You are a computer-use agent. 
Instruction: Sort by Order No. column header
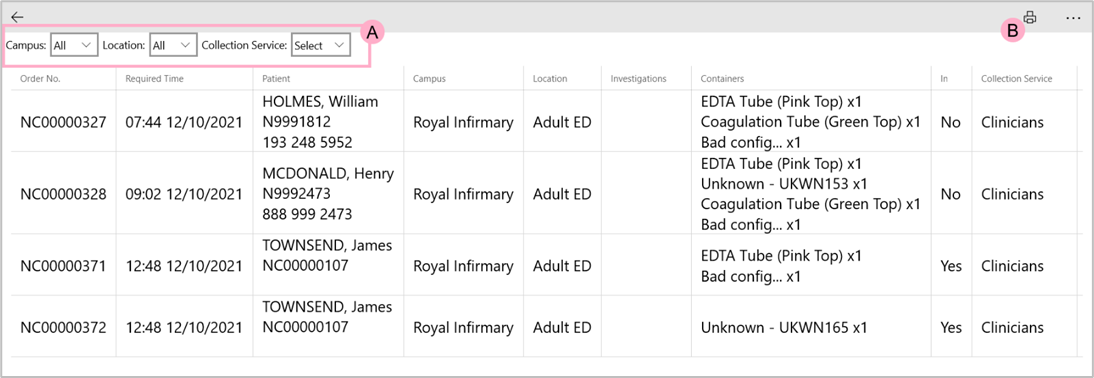point(40,79)
